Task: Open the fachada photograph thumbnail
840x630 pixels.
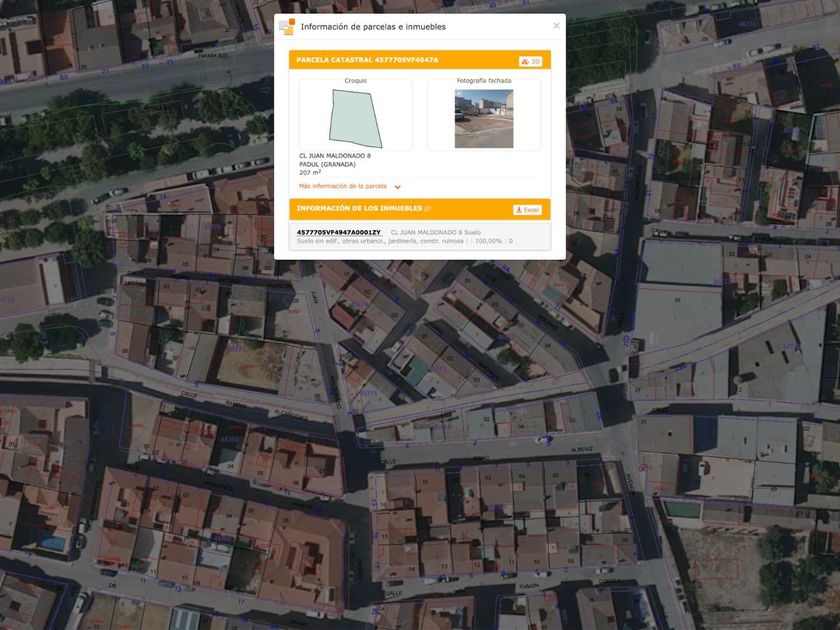Action: pos(484,118)
